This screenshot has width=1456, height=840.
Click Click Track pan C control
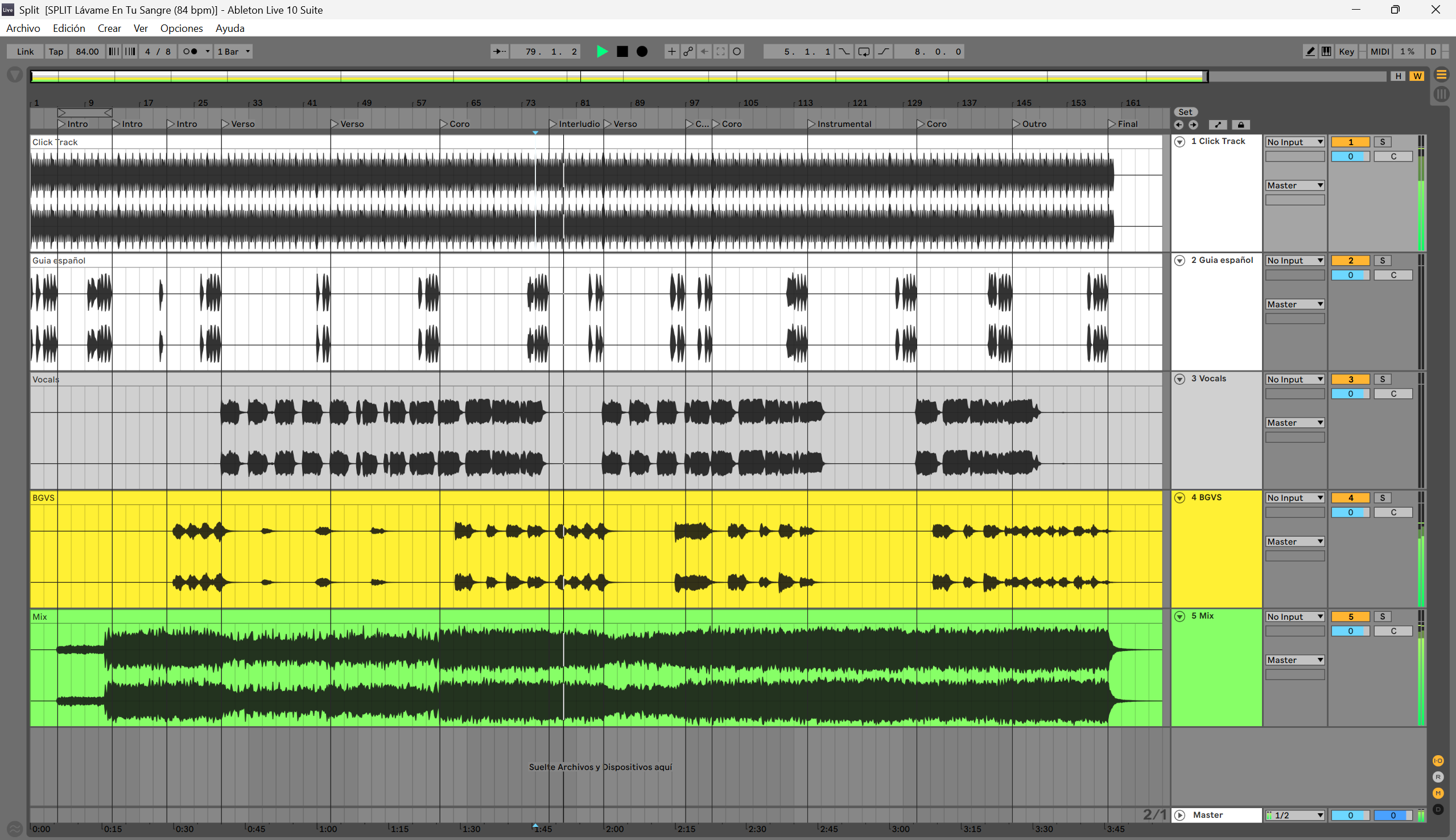pos(1393,157)
